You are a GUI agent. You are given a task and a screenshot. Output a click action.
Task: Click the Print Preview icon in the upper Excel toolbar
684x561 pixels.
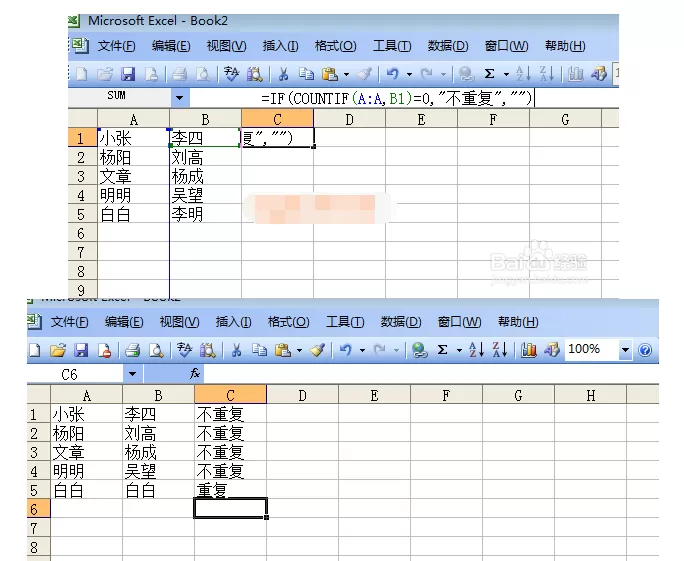[x=203, y=75]
